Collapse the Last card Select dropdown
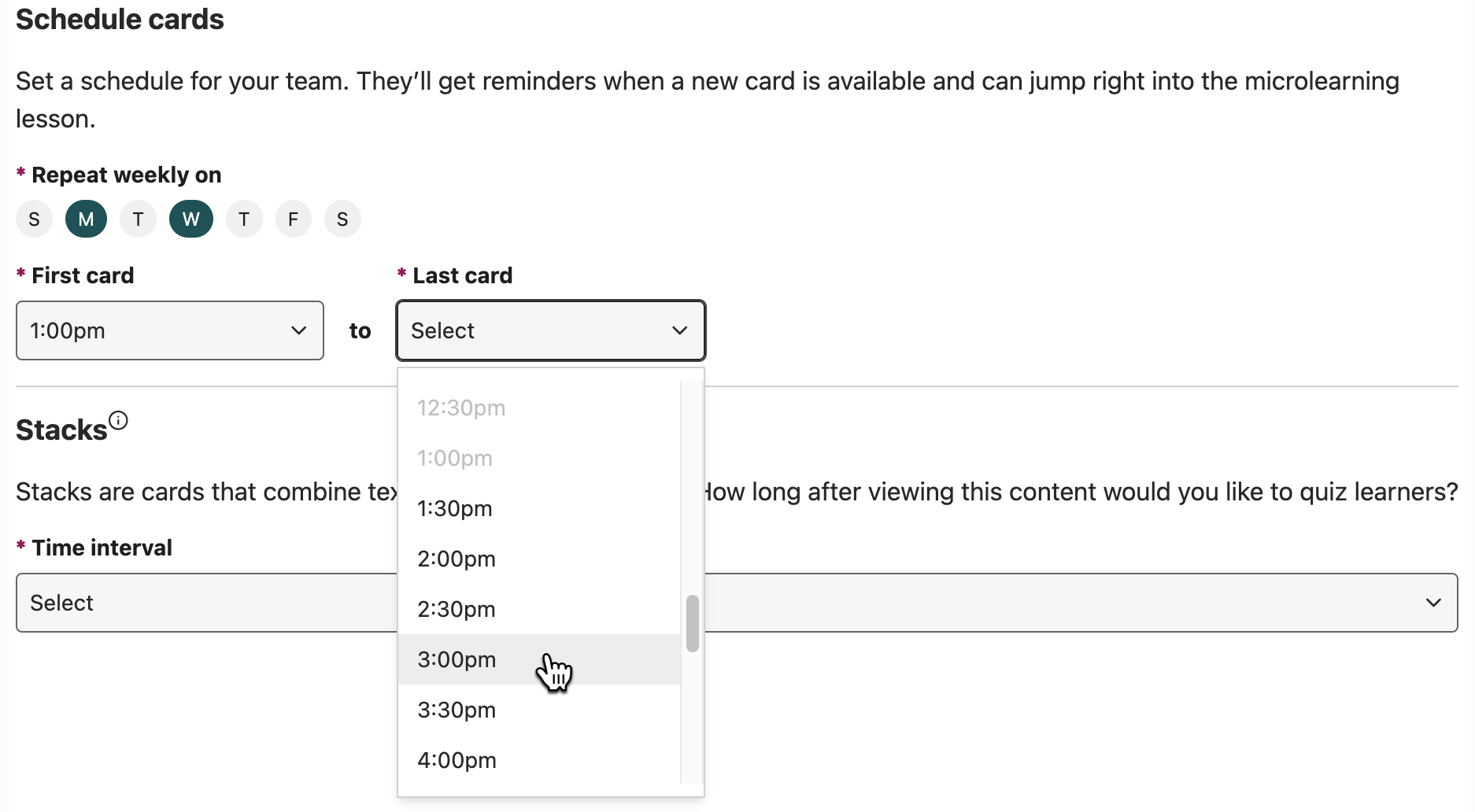1475x812 pixels. [551, 330]
